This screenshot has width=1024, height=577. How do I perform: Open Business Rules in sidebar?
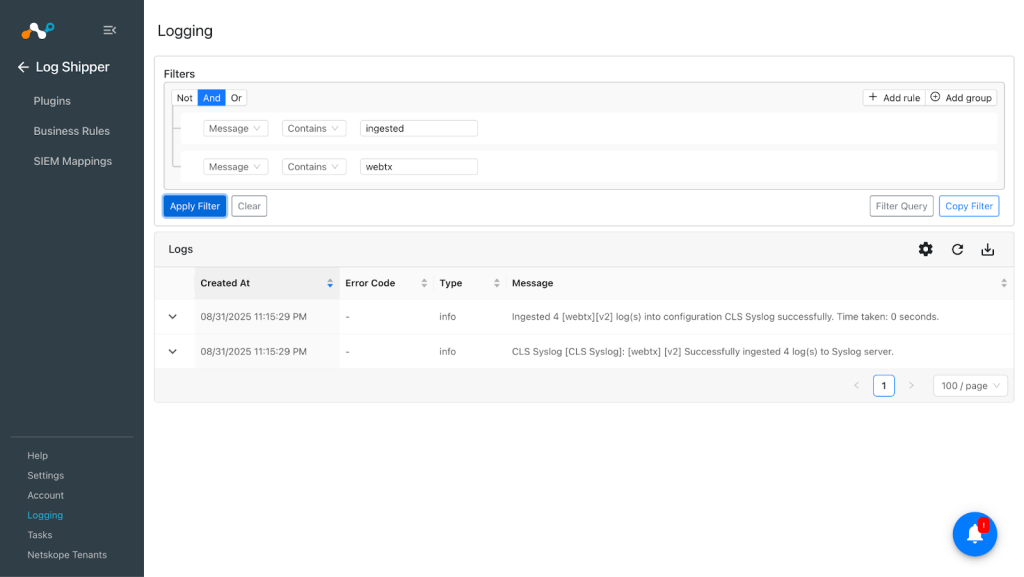[72, 131]
